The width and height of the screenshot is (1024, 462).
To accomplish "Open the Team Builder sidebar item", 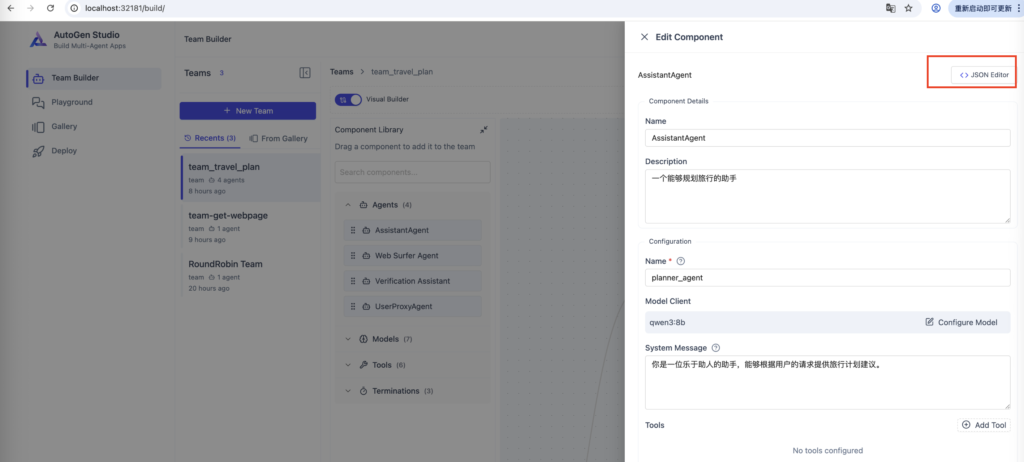I will click(x=93, y=78).
